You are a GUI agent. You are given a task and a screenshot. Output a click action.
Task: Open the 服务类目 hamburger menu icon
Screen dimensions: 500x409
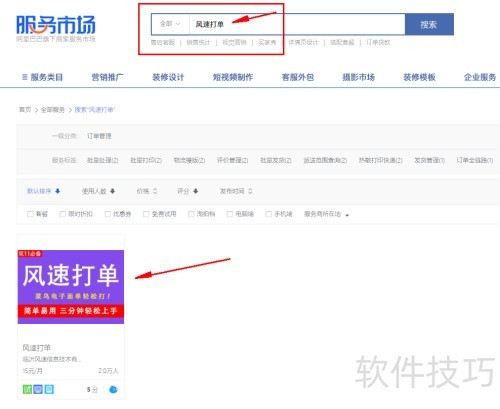click(24, 77)
